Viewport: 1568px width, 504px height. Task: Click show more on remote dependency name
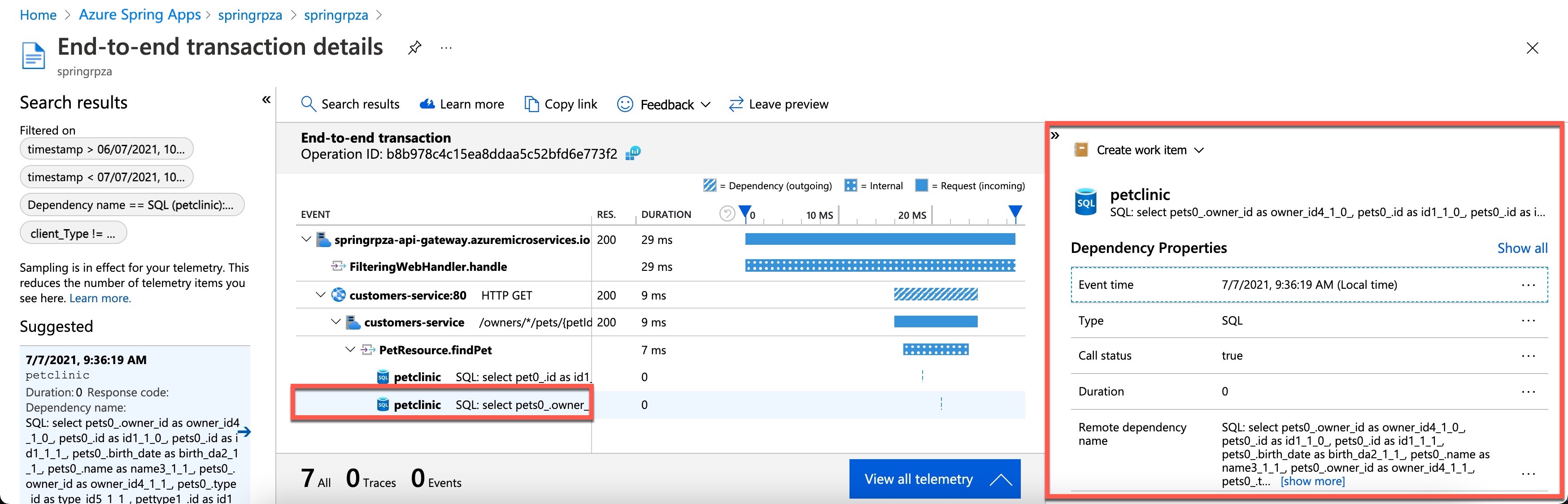(1312, 482)
